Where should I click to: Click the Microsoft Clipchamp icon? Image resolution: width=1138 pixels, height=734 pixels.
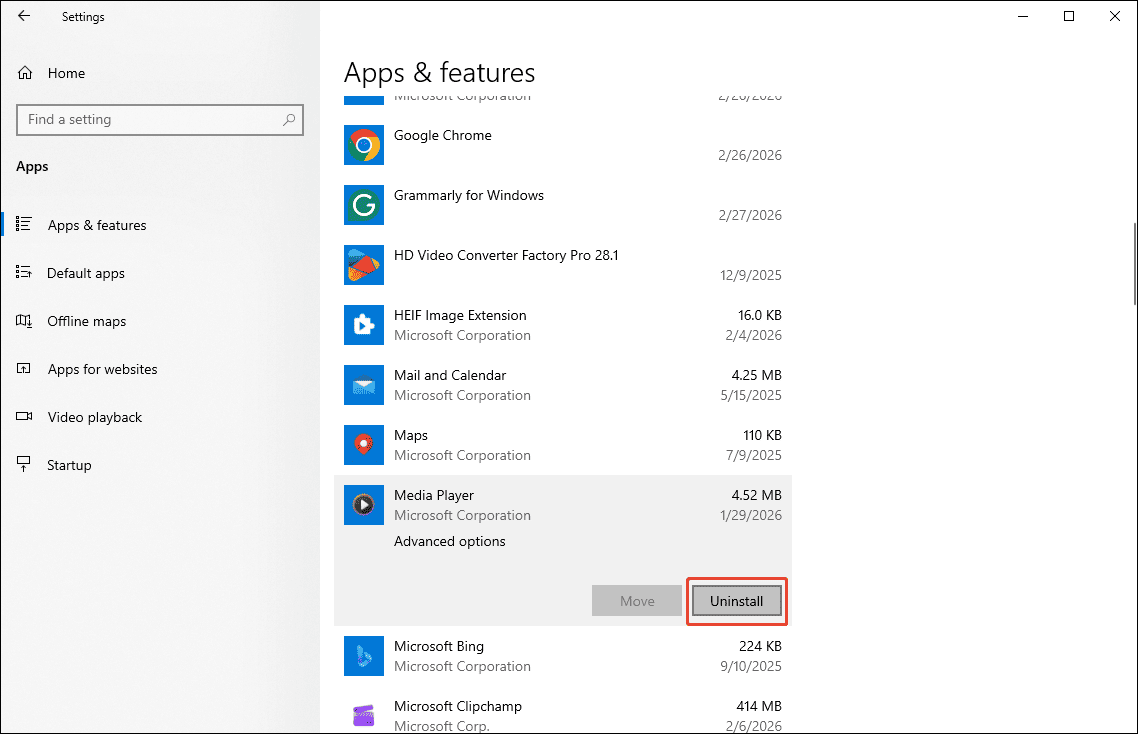pyautogui.click(x=364, y=713)
